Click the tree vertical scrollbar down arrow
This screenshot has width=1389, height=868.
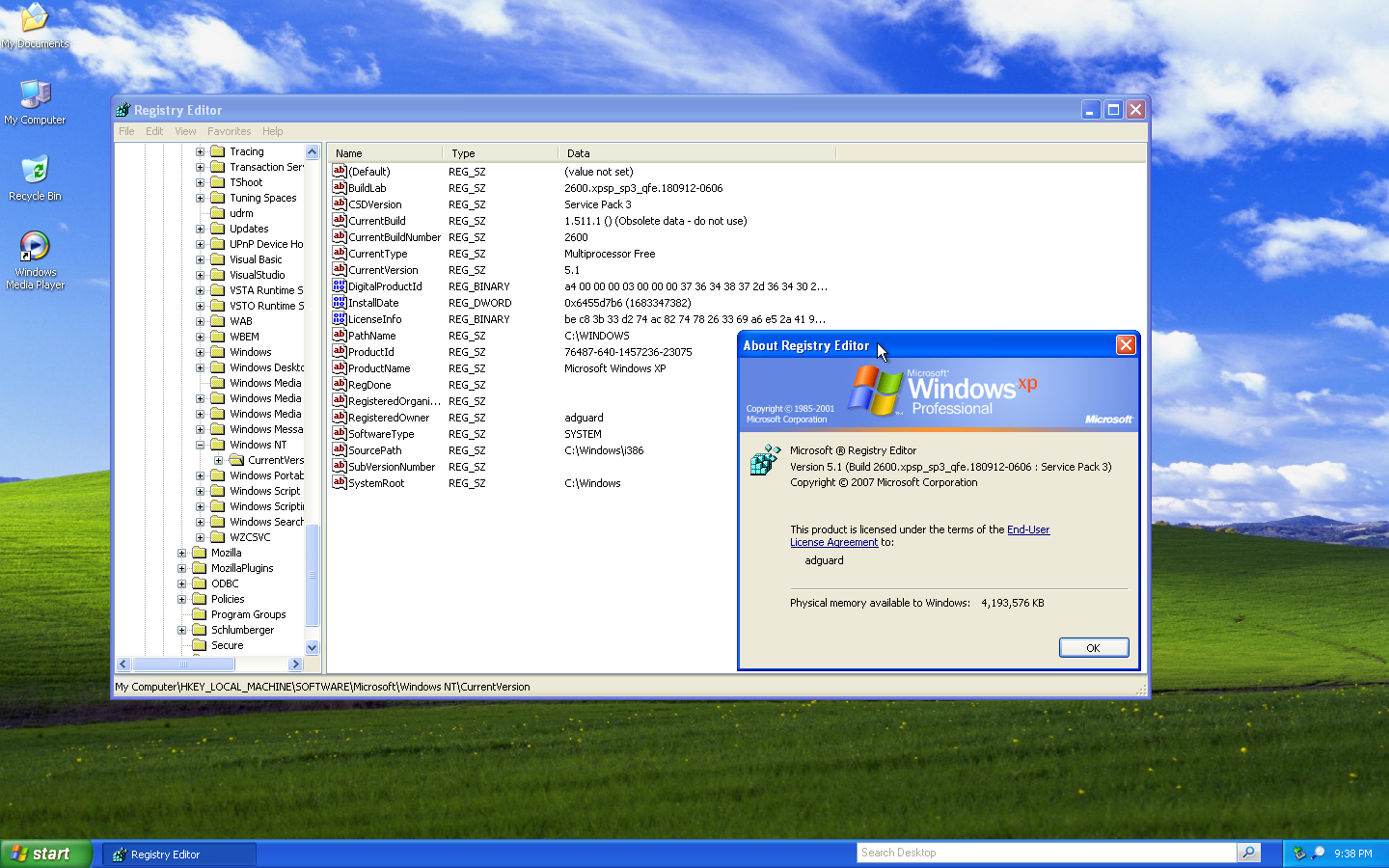click(312, 647)
